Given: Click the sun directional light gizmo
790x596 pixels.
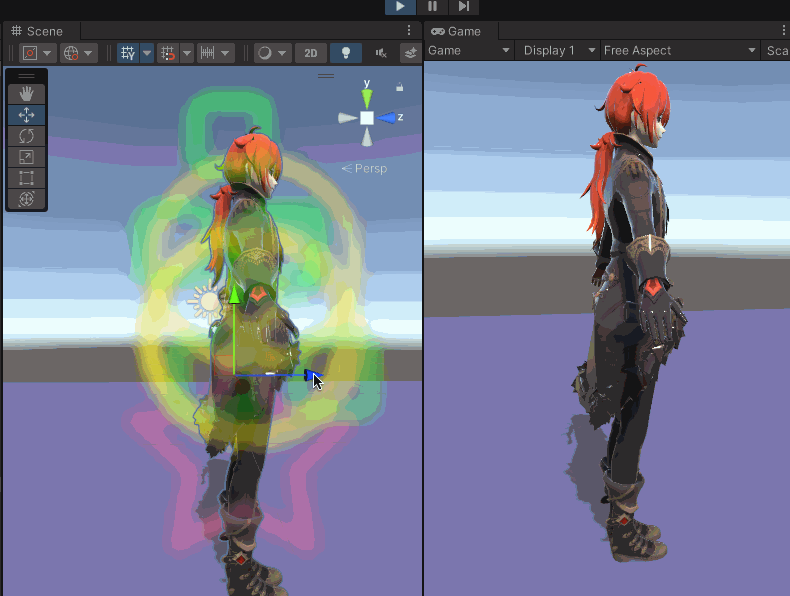Looking at the screenshot, I should (x=208, y=300).
